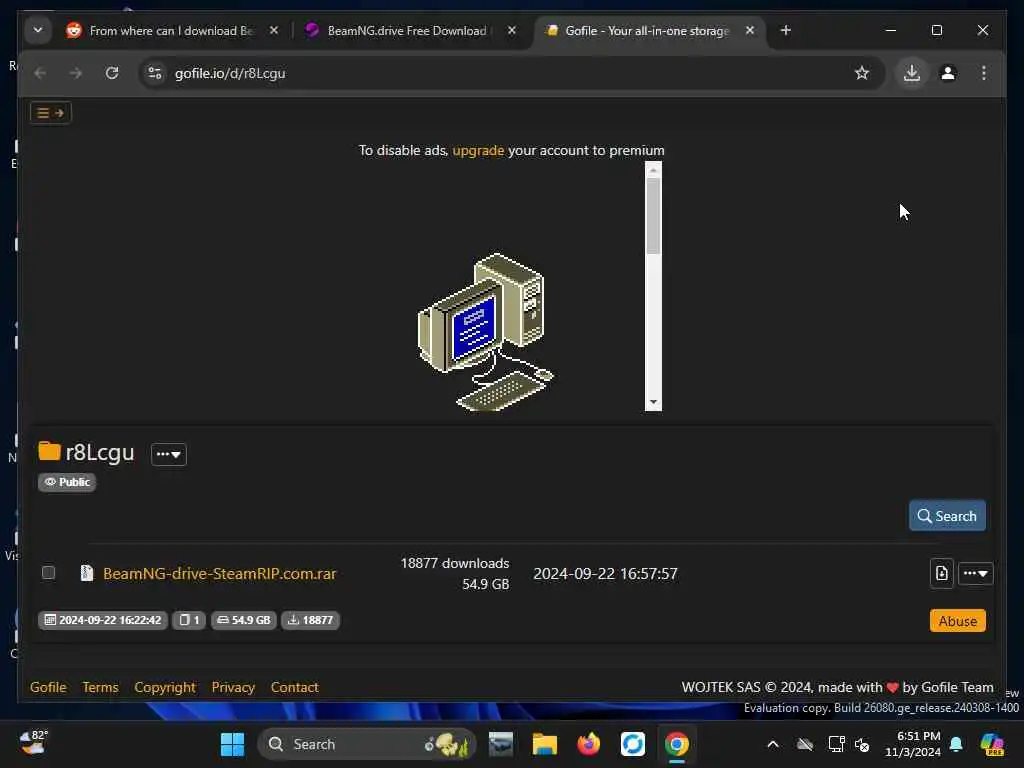The image size is (1024, 768).
Task: Open Firefox from the taskbar
Action: click(588, 744)
